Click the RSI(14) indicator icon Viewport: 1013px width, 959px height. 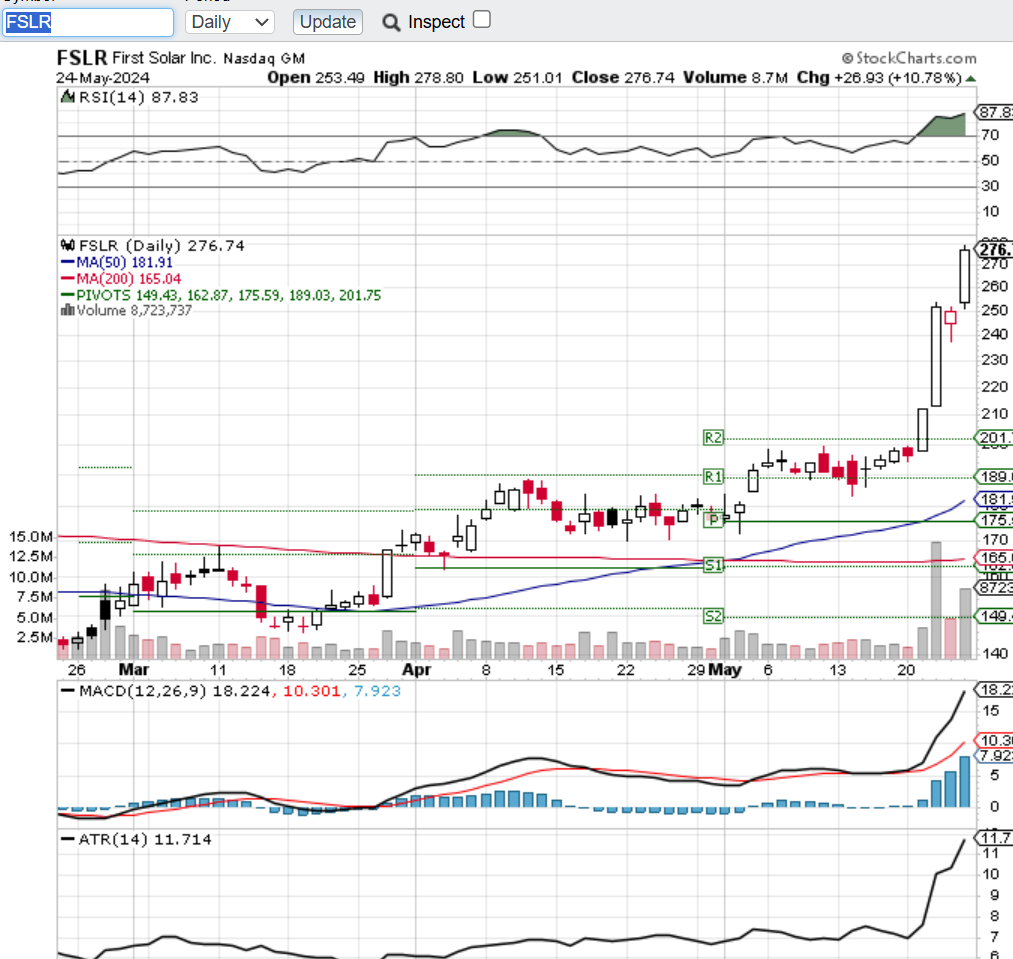click(67, 97)
